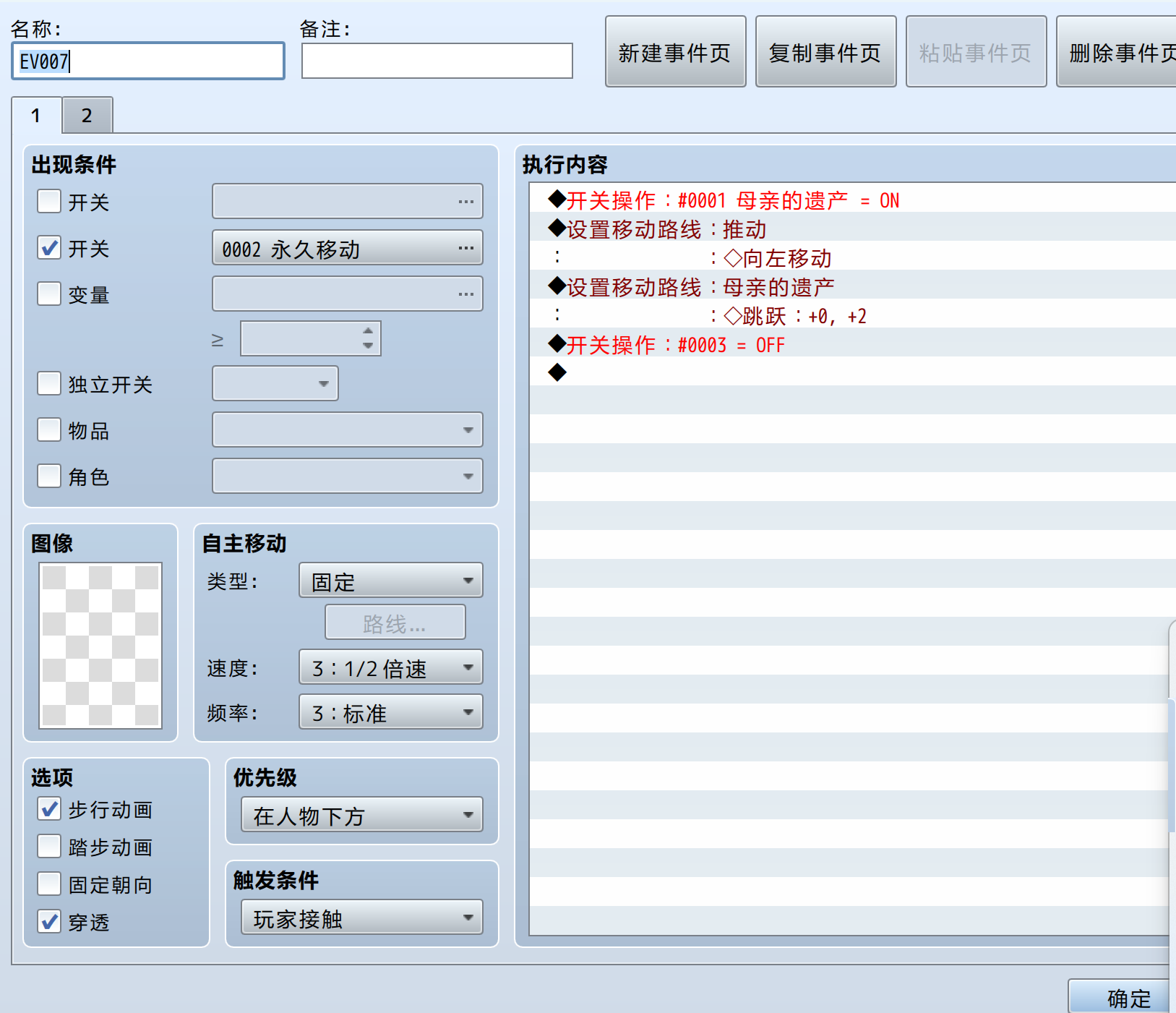Tick the 独立开关 checkbox
1176x1013 pixels.
pos(49,383)
